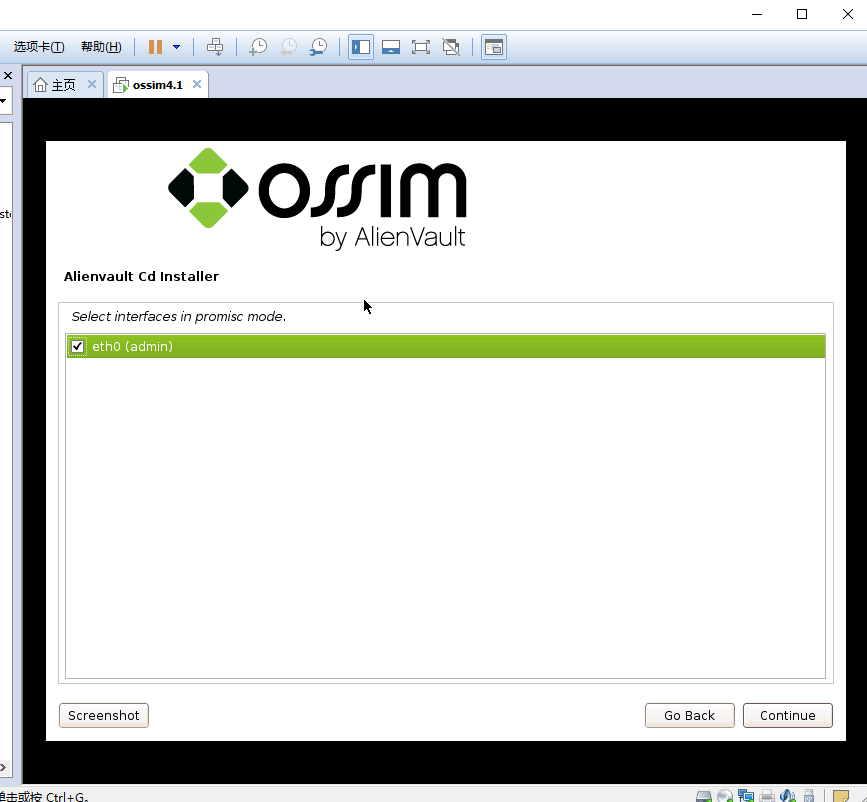Close the ossim4.1 tab
The image size is (867, 802).
coord(197,84)
